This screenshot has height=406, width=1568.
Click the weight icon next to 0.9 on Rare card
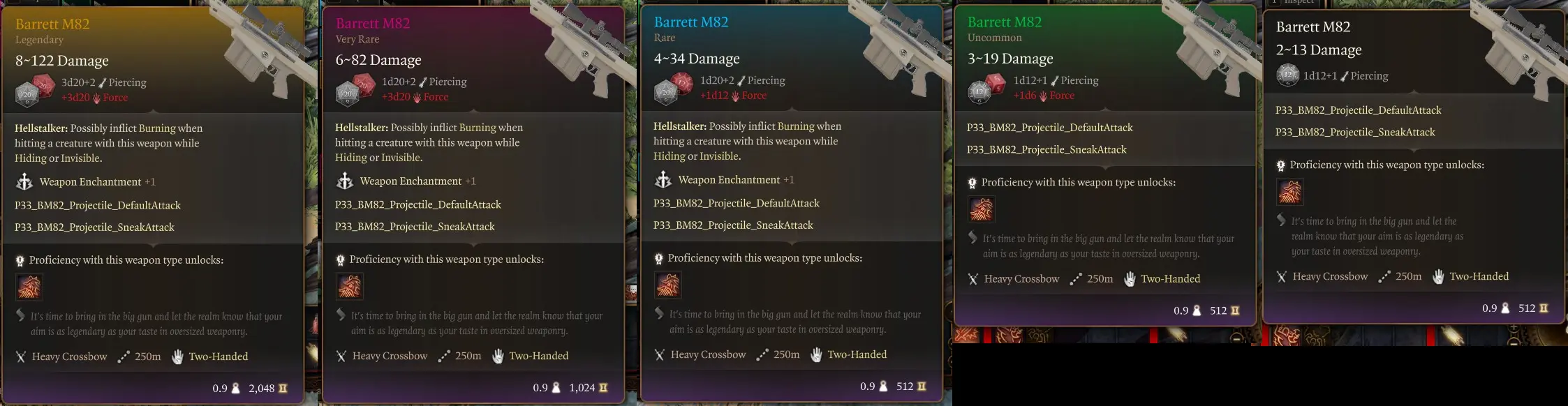[883, 386]
